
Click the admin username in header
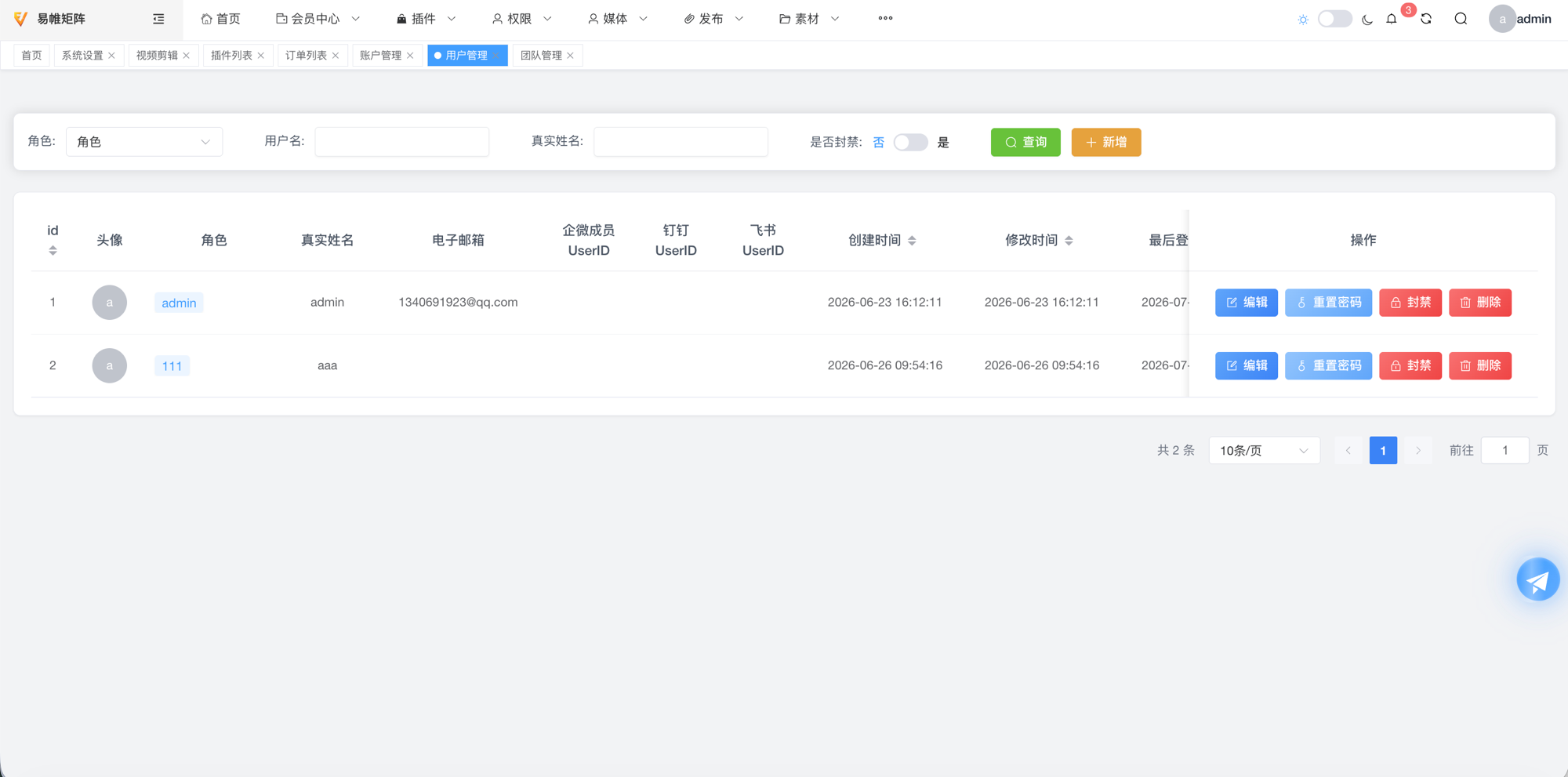coord(1534,19)
